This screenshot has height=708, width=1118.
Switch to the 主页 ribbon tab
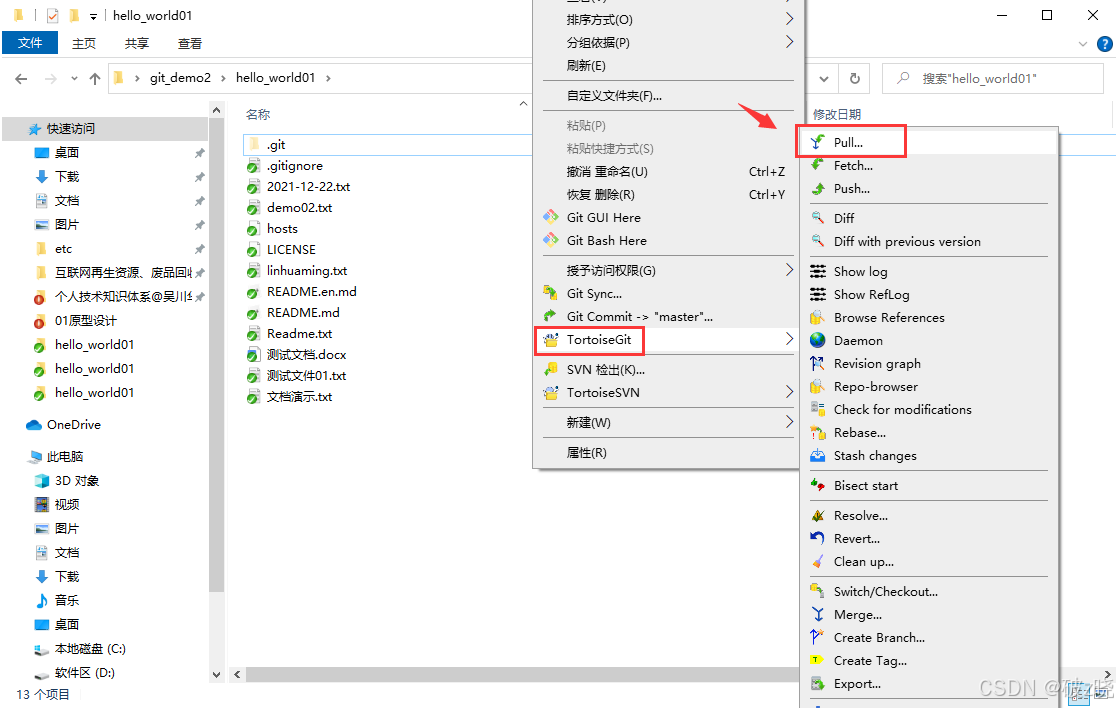[84, 43]
